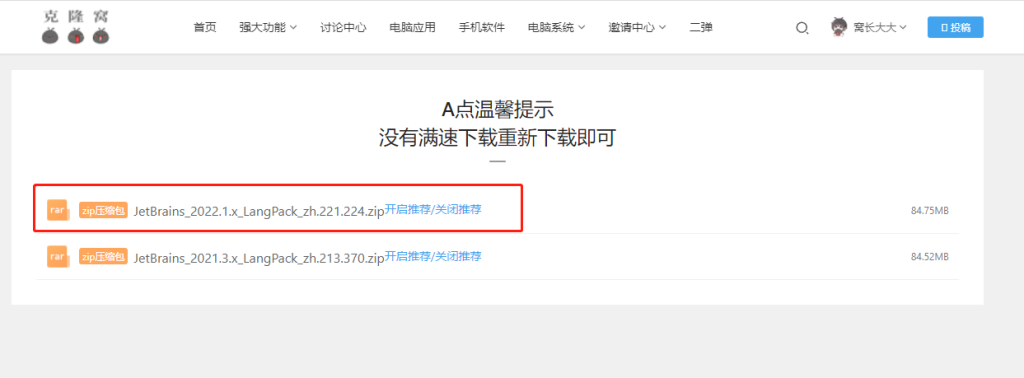Expand the 邀请中心 dropdown menu
This screenshot has width=1024, height=378.
click(637, 27)
